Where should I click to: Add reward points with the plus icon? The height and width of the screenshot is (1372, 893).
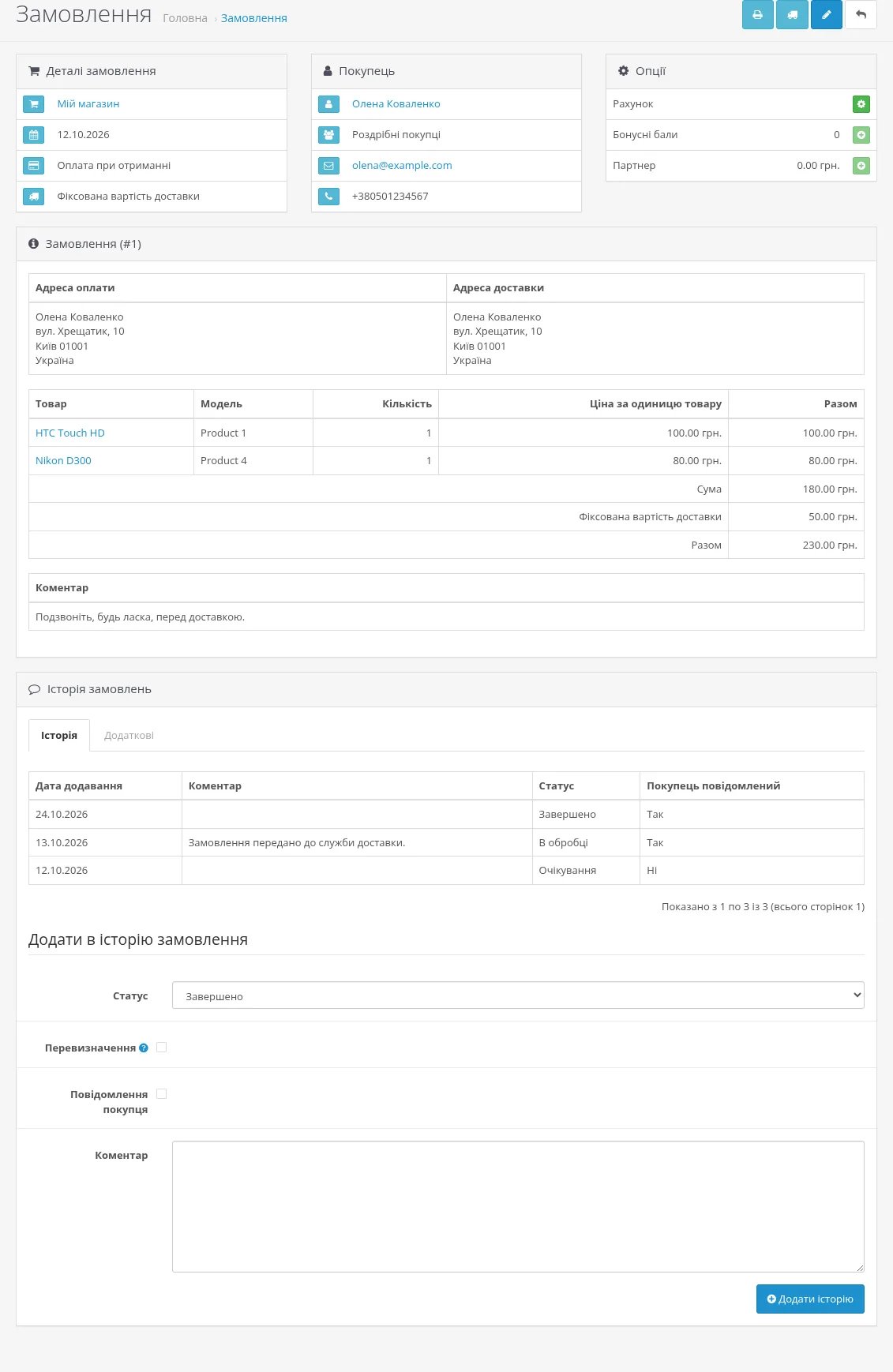(x=861, y=135)
